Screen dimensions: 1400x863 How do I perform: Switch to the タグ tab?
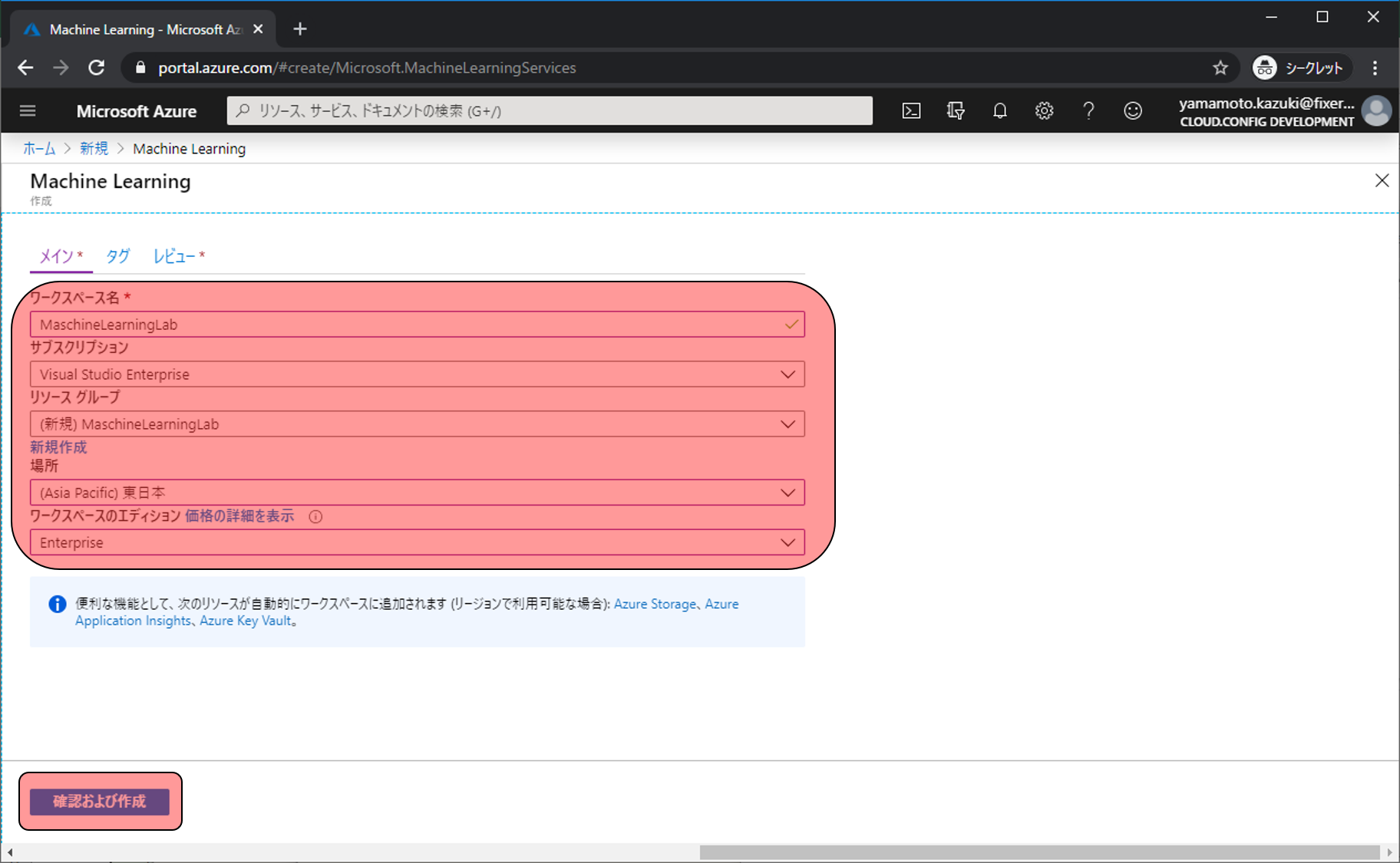coord(117,256)
